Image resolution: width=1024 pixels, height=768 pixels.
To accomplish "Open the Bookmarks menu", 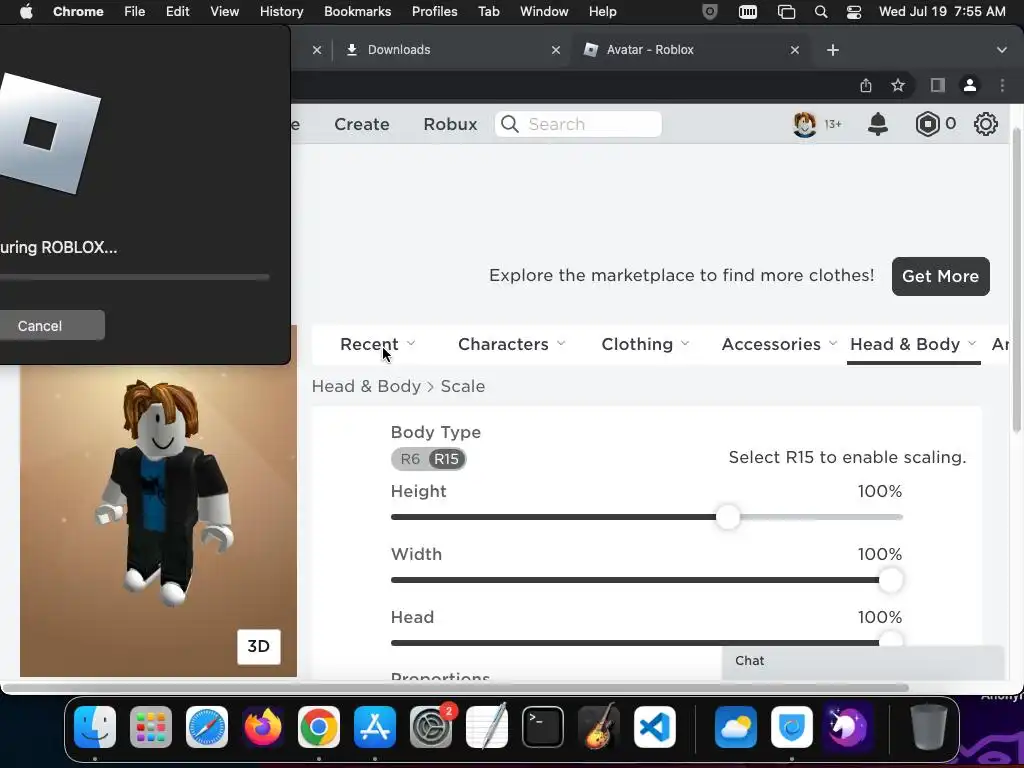I will [357, 11].
